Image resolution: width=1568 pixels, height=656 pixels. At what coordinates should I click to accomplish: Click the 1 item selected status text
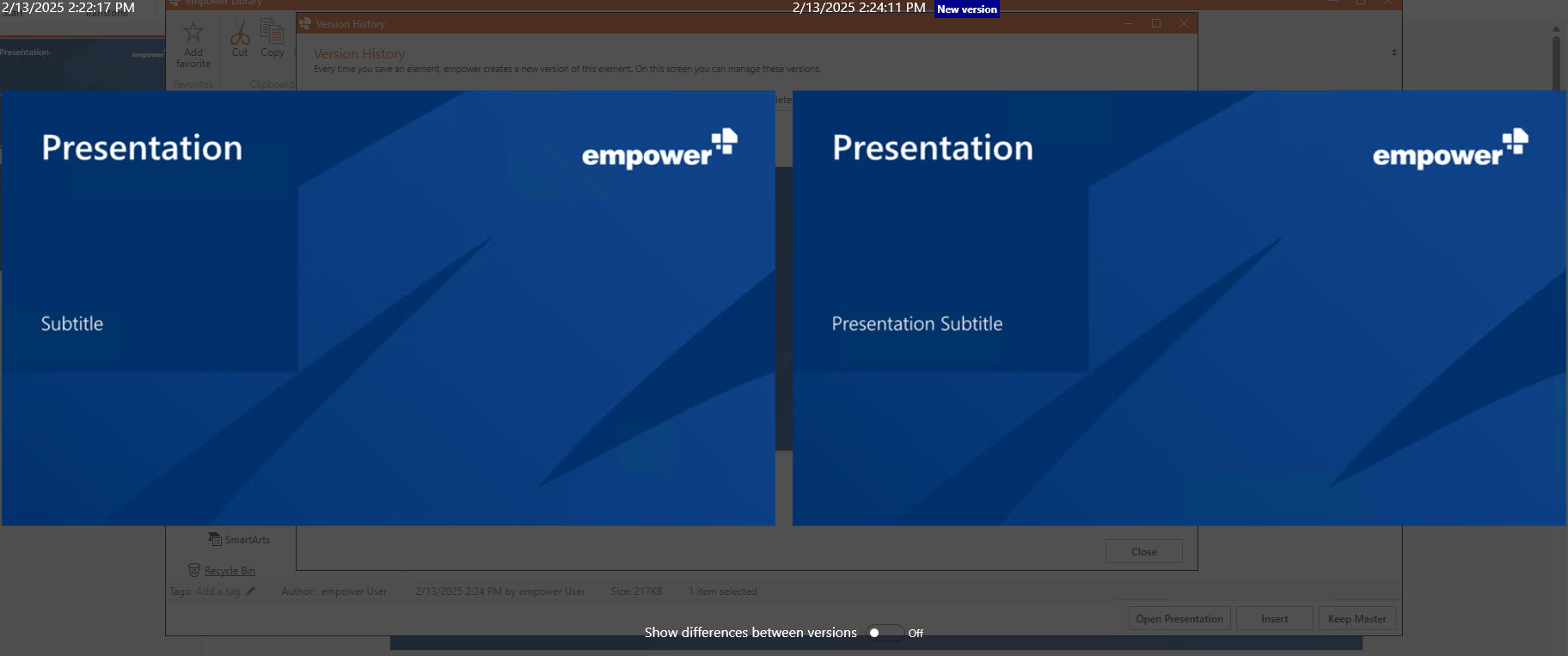click(x=723, y=592)
